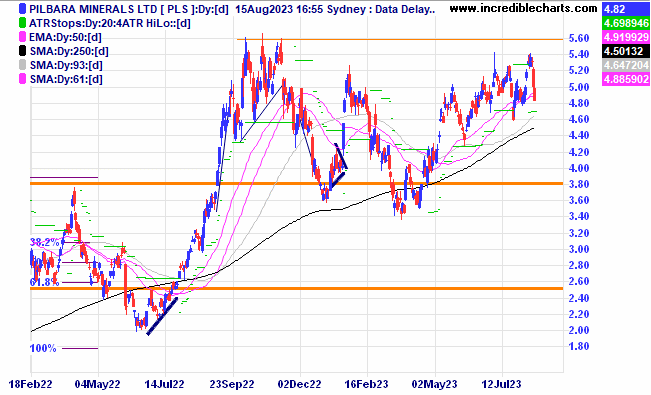This screenshot has height=395, width=651.
Task: Click the 18Feb22 date axis label
Action: click(x=30, y=385)
